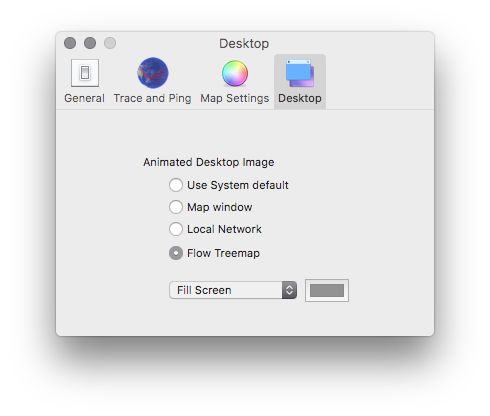Open the Map Settings color wheel icon

point(235,73)
